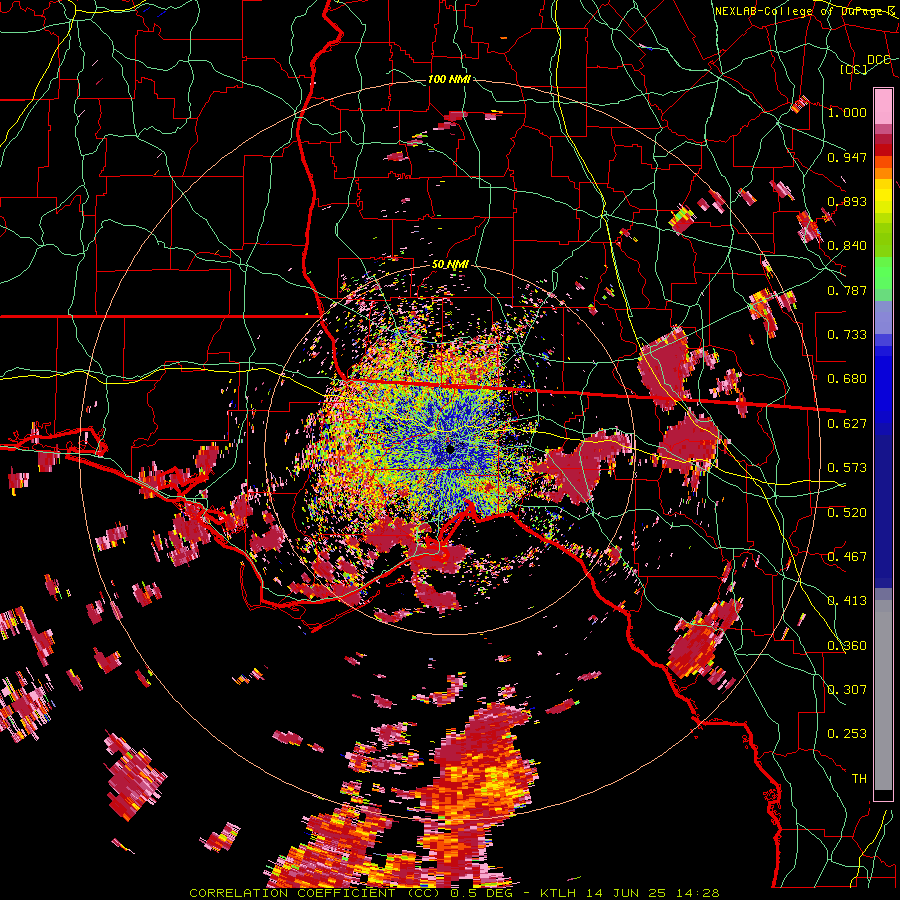This screenshot has width=900, height=900.
Task: Click the [CC] label above the color bar
Action: (853, 69)
